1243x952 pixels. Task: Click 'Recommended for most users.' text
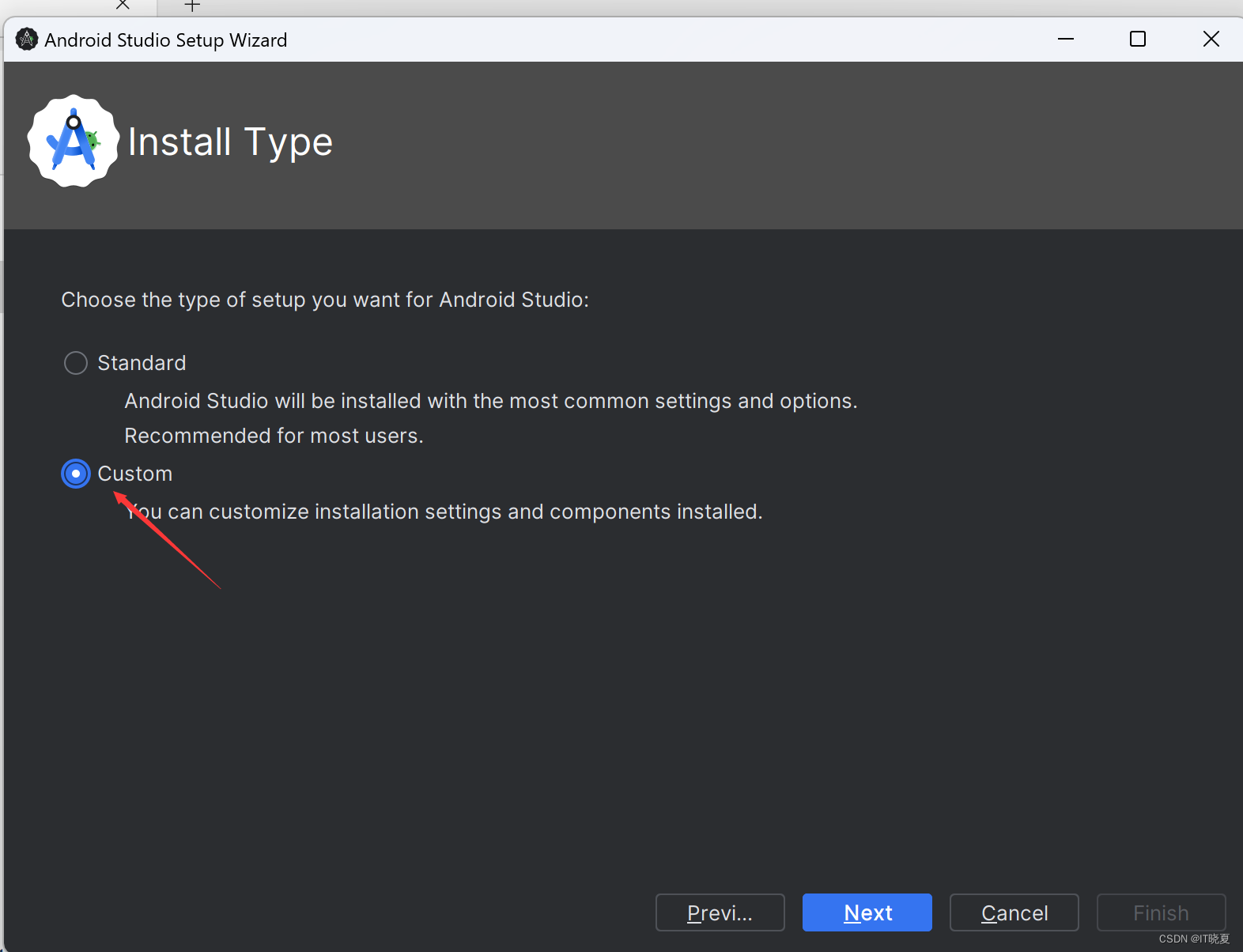[x=274, y=436]
